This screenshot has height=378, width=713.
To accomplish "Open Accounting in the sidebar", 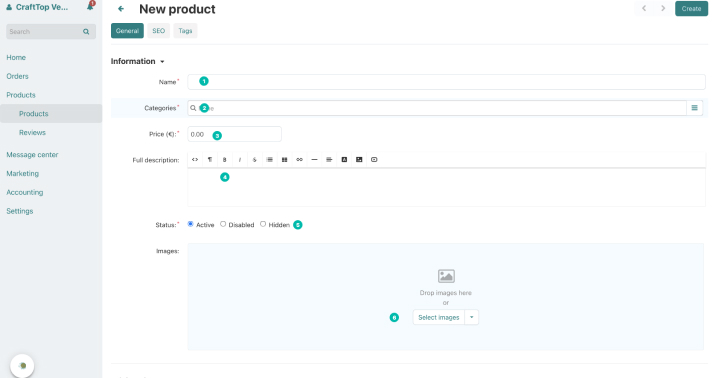I will (x=25, y=192).
